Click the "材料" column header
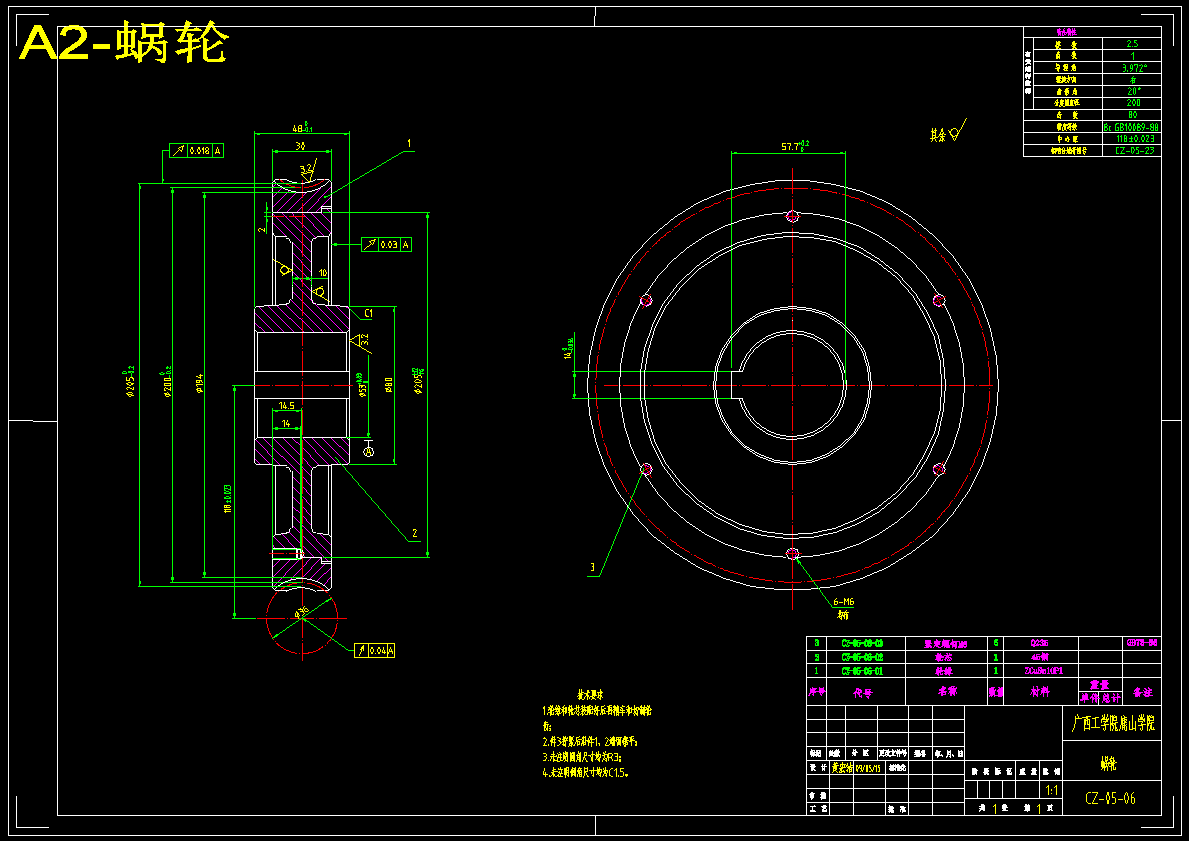The width and height of the screenshot is (1189, 841). (x=1040, y=692)
